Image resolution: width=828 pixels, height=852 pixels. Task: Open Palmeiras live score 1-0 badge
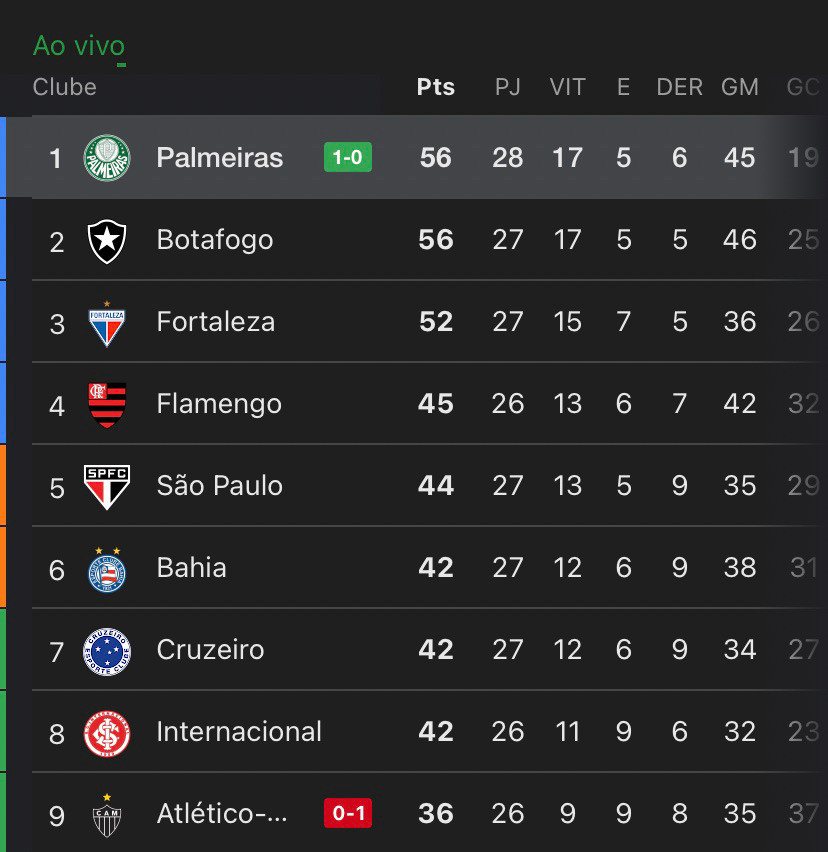(x=348, y=157)
